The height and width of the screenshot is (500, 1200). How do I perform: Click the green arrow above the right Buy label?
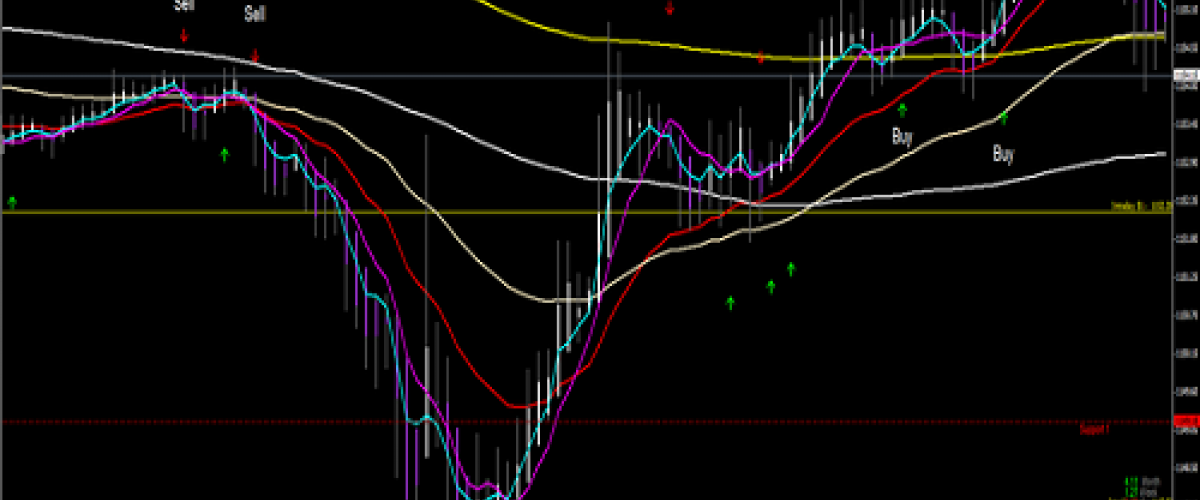tap(1003, 118)
